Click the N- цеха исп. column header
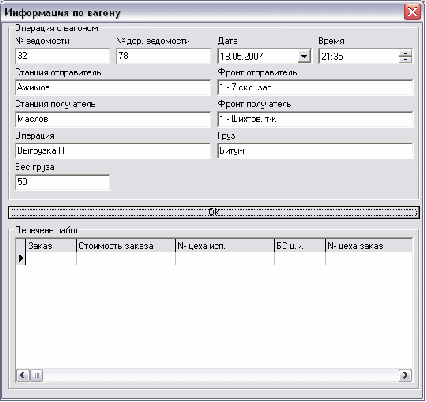The height and width of the screenshot is (402, 426). point(225,246)
